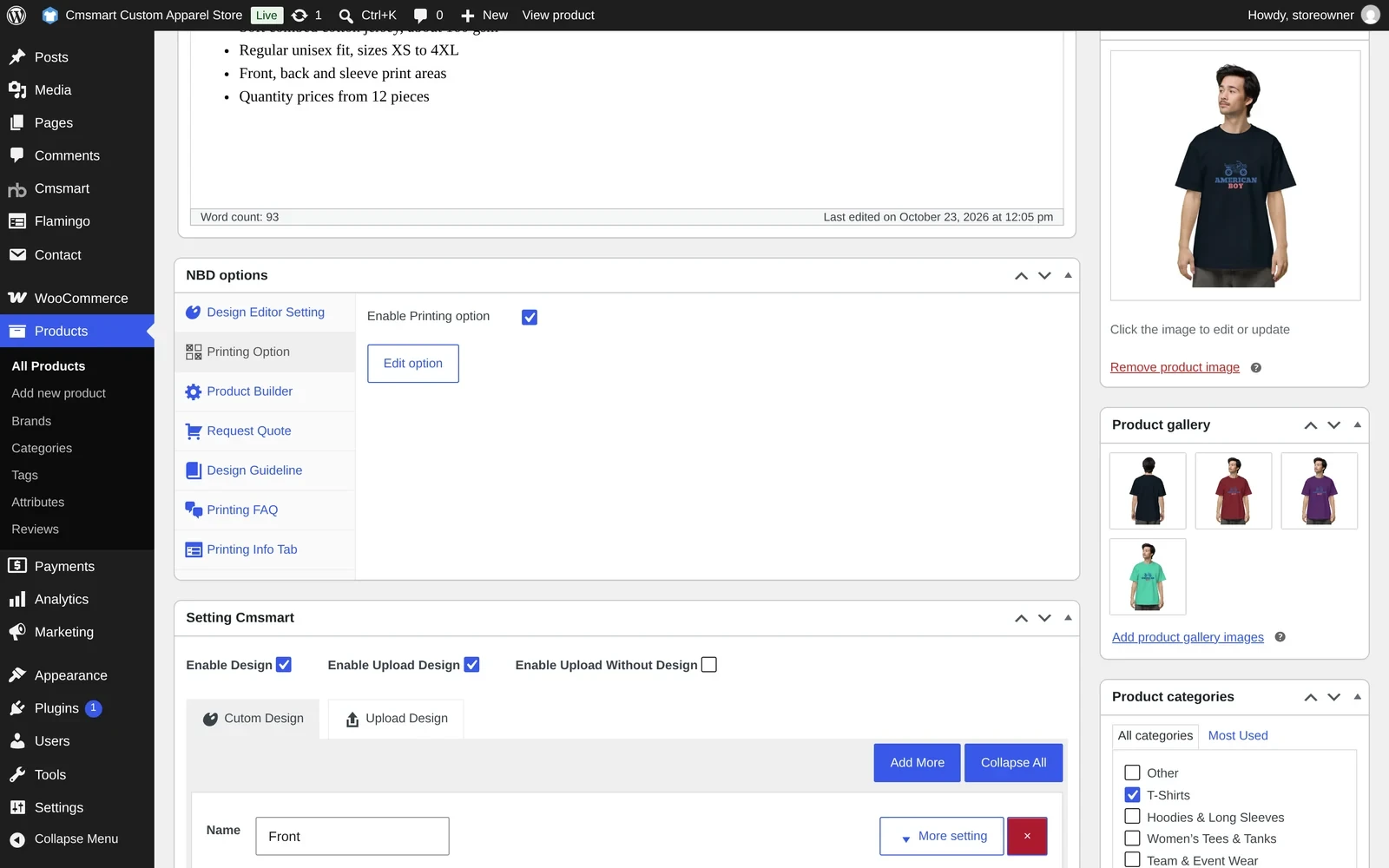Click the Media icon in sidebar
The image size is (1389, 868).
coord(17,90)
